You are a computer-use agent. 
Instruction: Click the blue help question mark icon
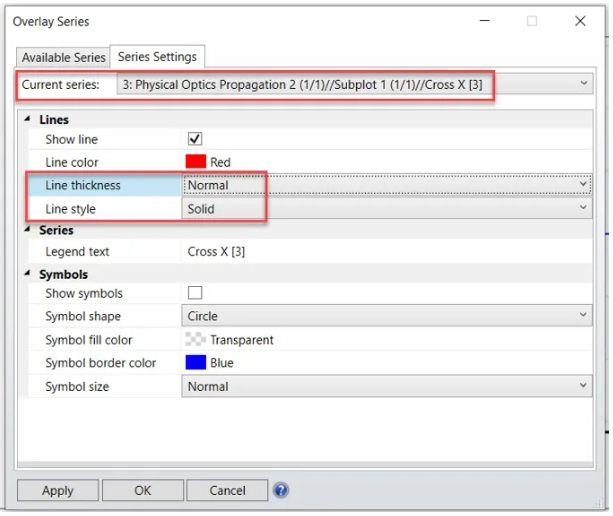281,490
